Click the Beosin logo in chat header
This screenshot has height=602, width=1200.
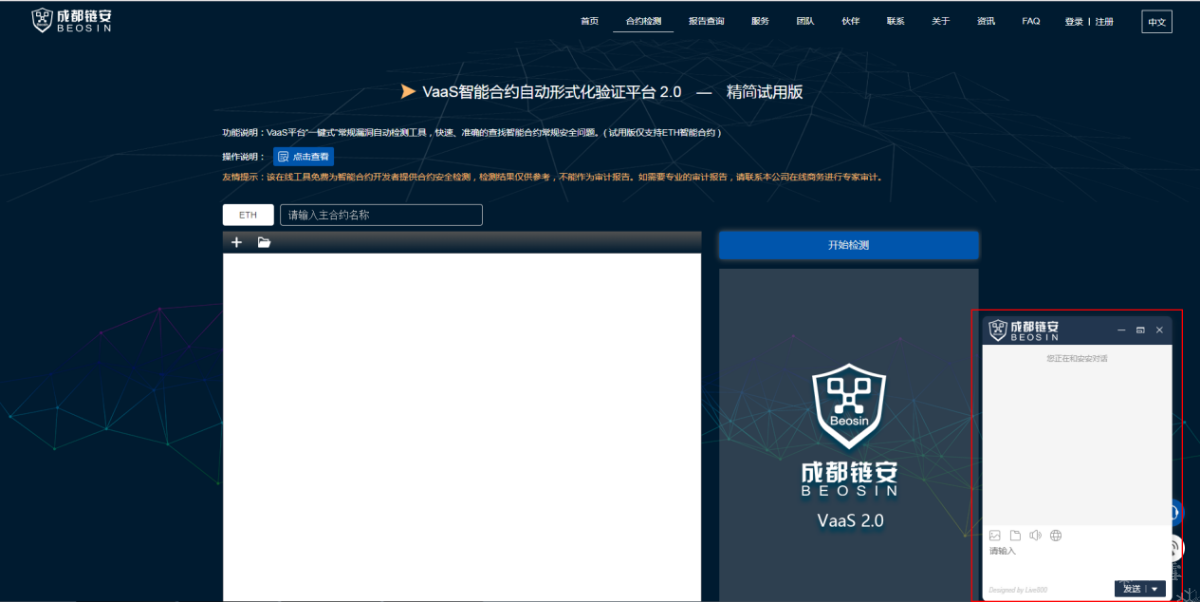[1025, 330]
